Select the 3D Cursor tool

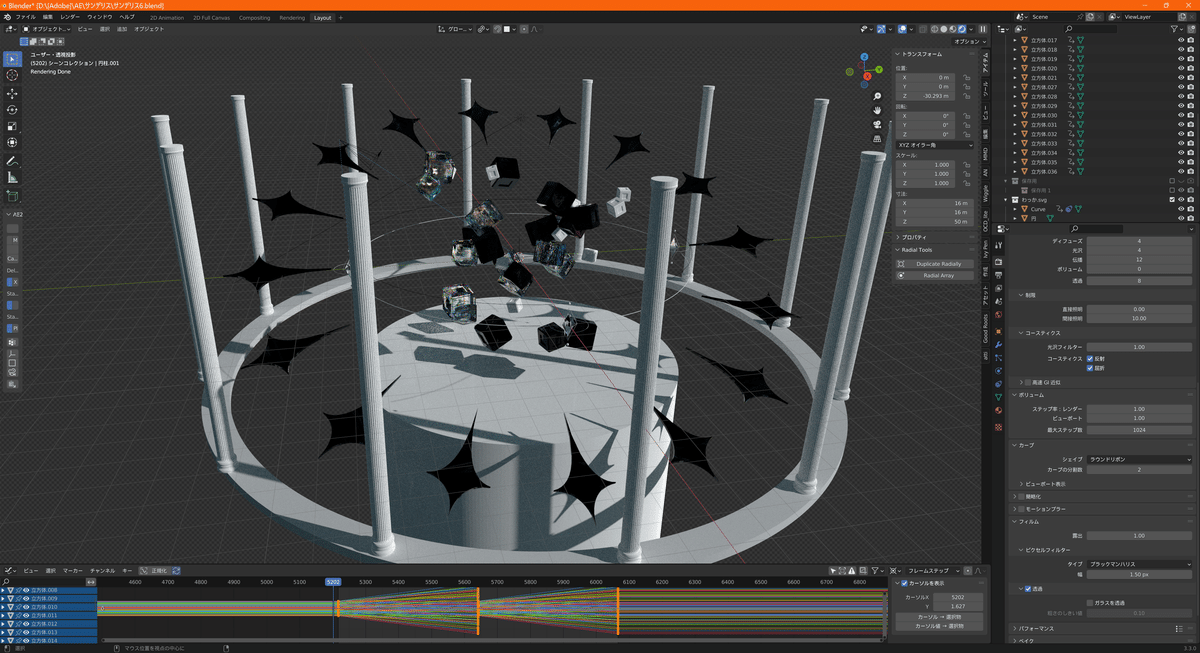[12, 75]
